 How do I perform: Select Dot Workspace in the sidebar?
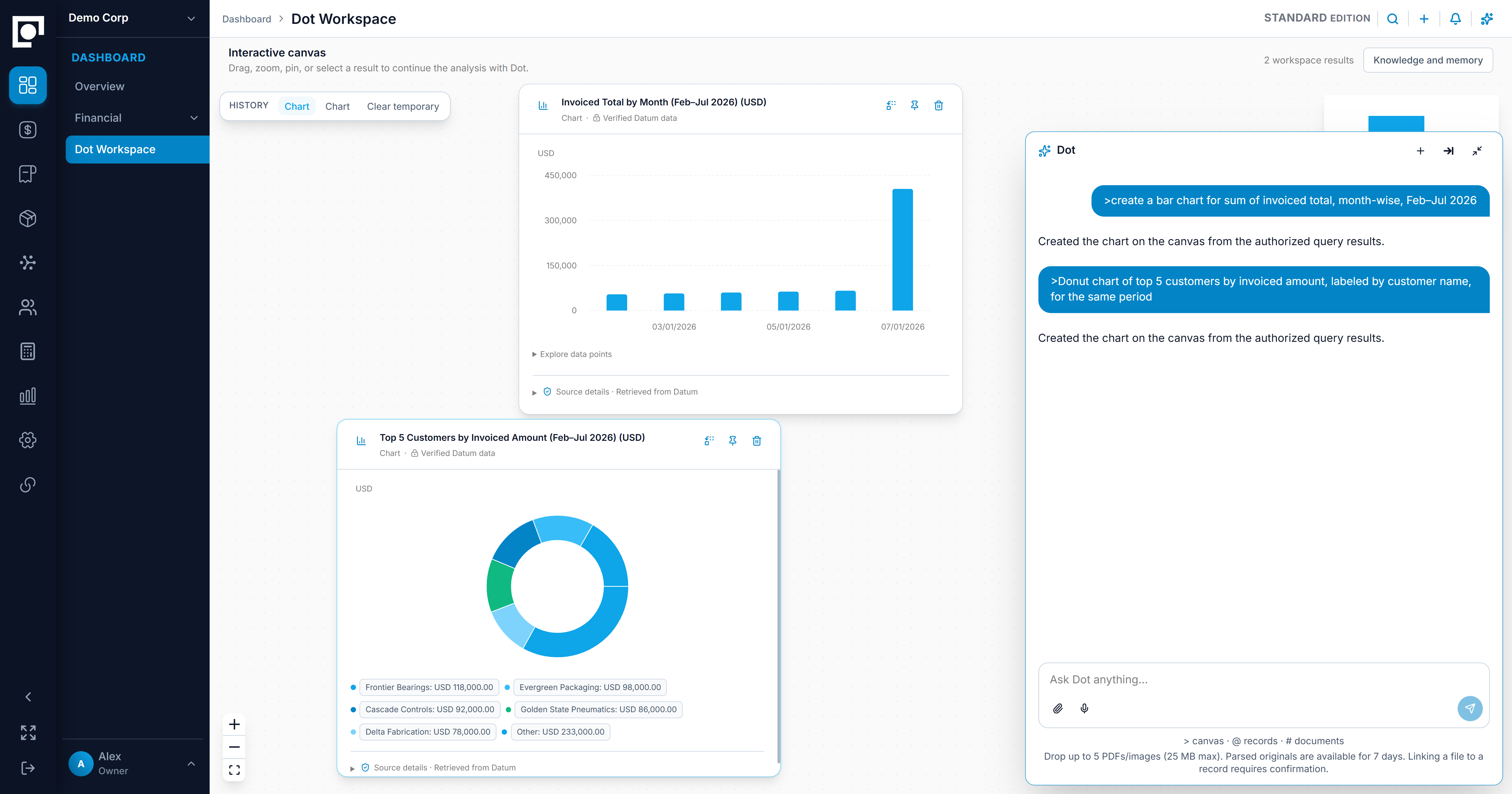(137, 150)
